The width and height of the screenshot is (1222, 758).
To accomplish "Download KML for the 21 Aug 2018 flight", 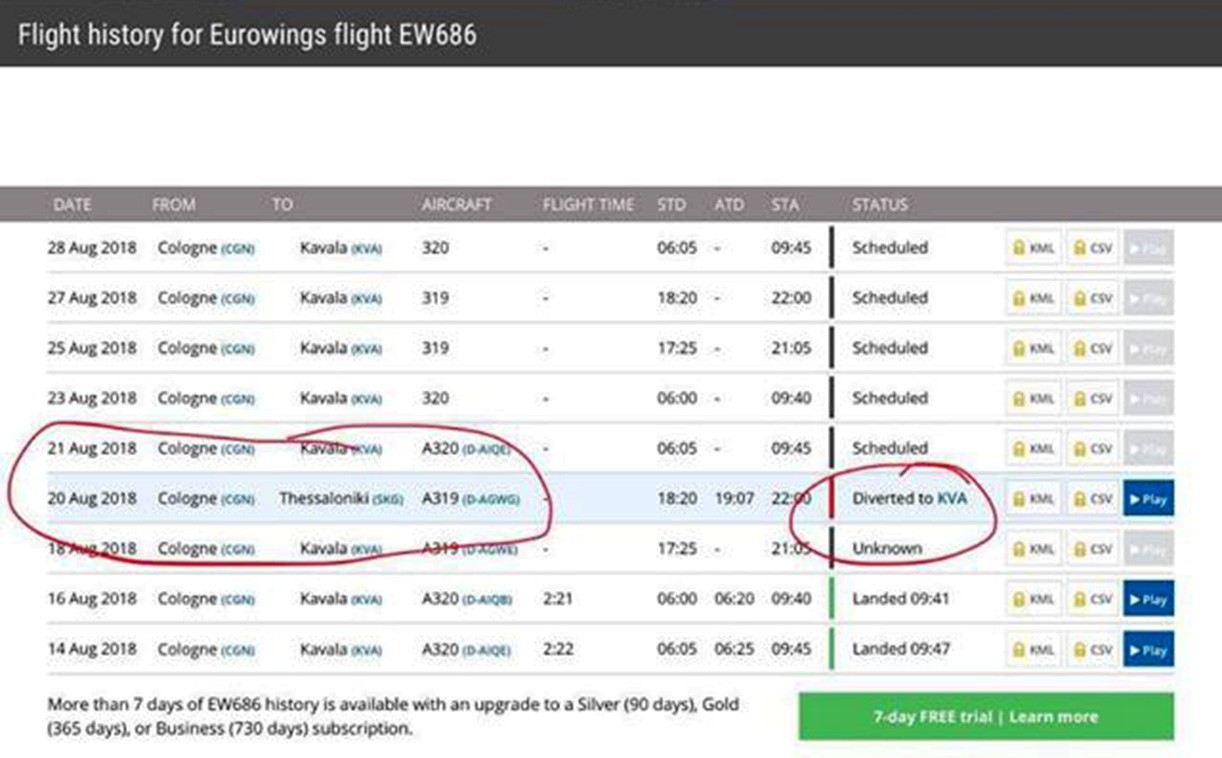I will [x=1033, y=449].
